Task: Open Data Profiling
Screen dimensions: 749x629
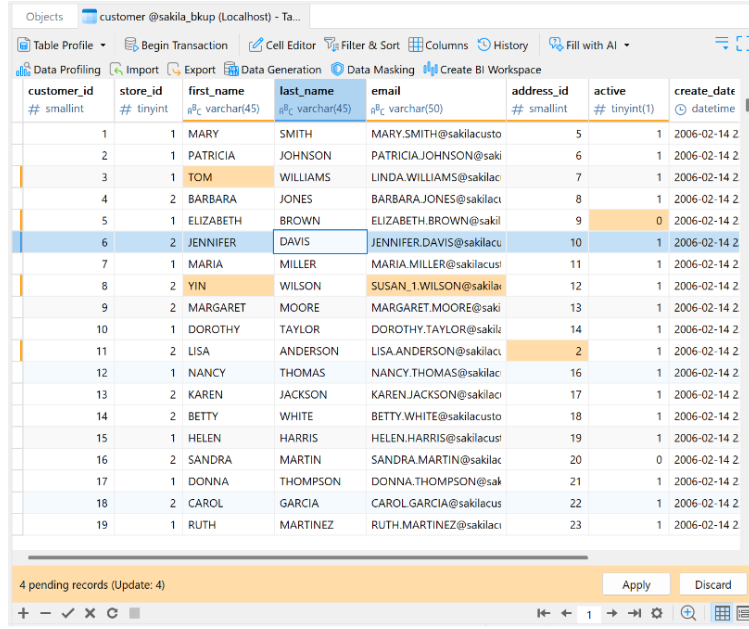Action: (x=58, y=70)
